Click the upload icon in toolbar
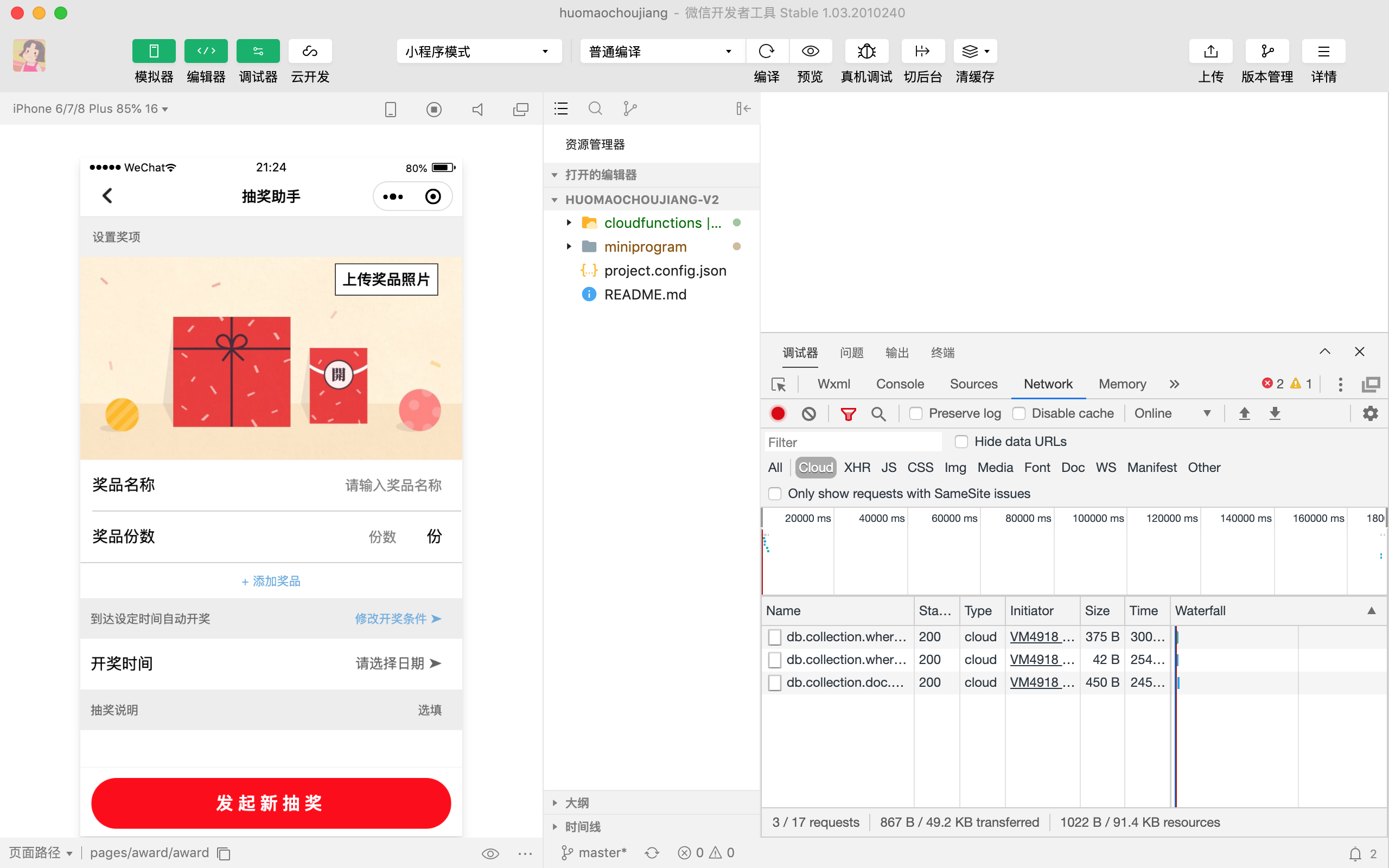1389x868 pixels. pos(1210,52)
